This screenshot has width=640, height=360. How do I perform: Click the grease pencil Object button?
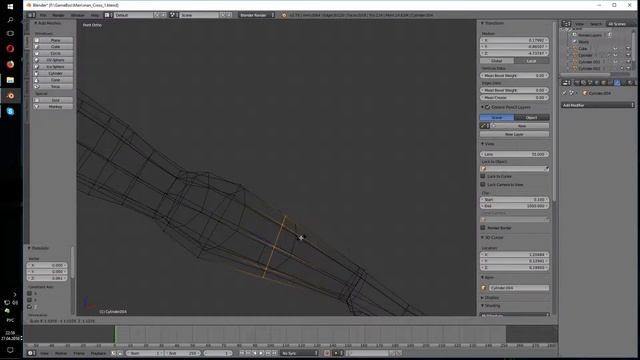click(x=531, y=118)
